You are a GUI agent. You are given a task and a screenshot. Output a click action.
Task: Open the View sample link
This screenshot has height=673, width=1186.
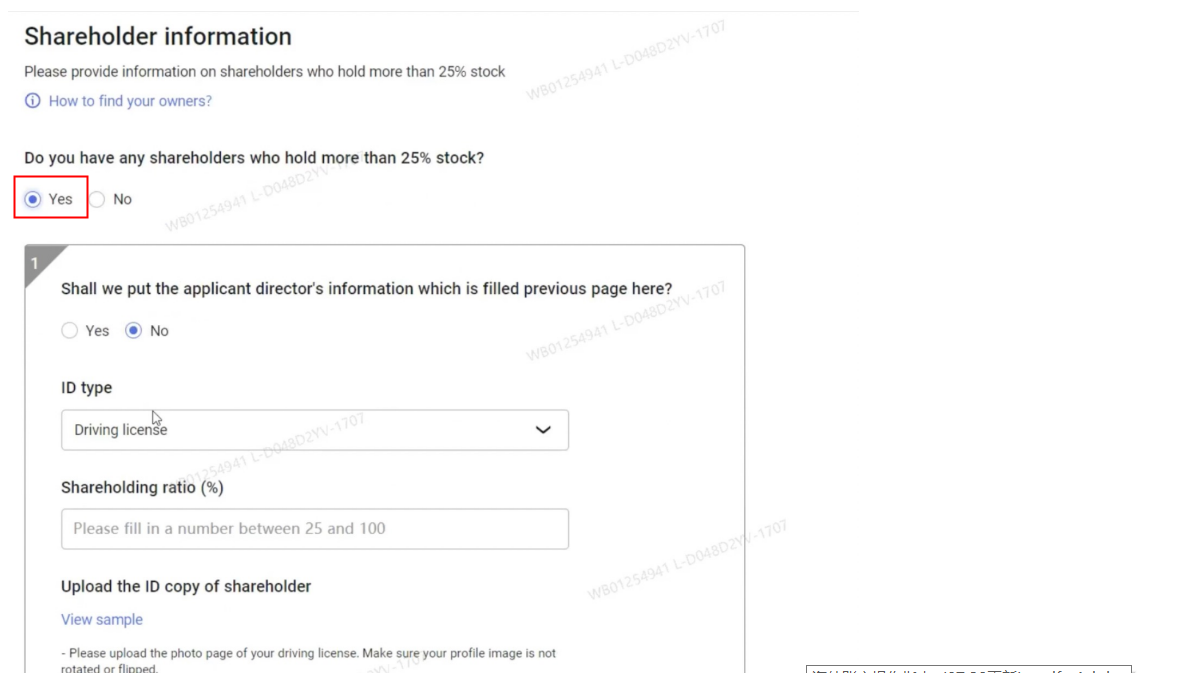(102, 620)
